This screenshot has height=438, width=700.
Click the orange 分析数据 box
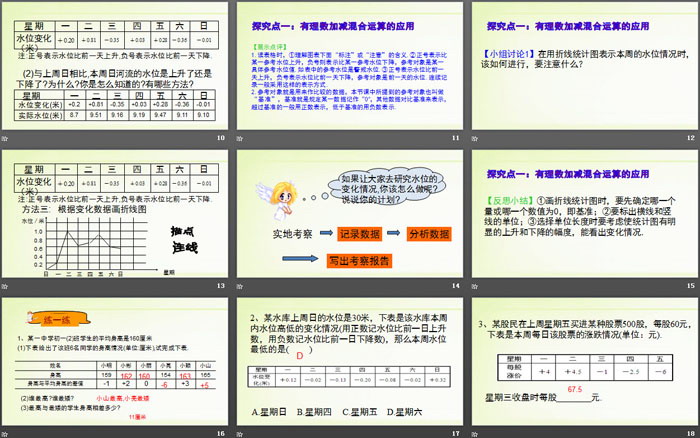click(x=429, y=234)
